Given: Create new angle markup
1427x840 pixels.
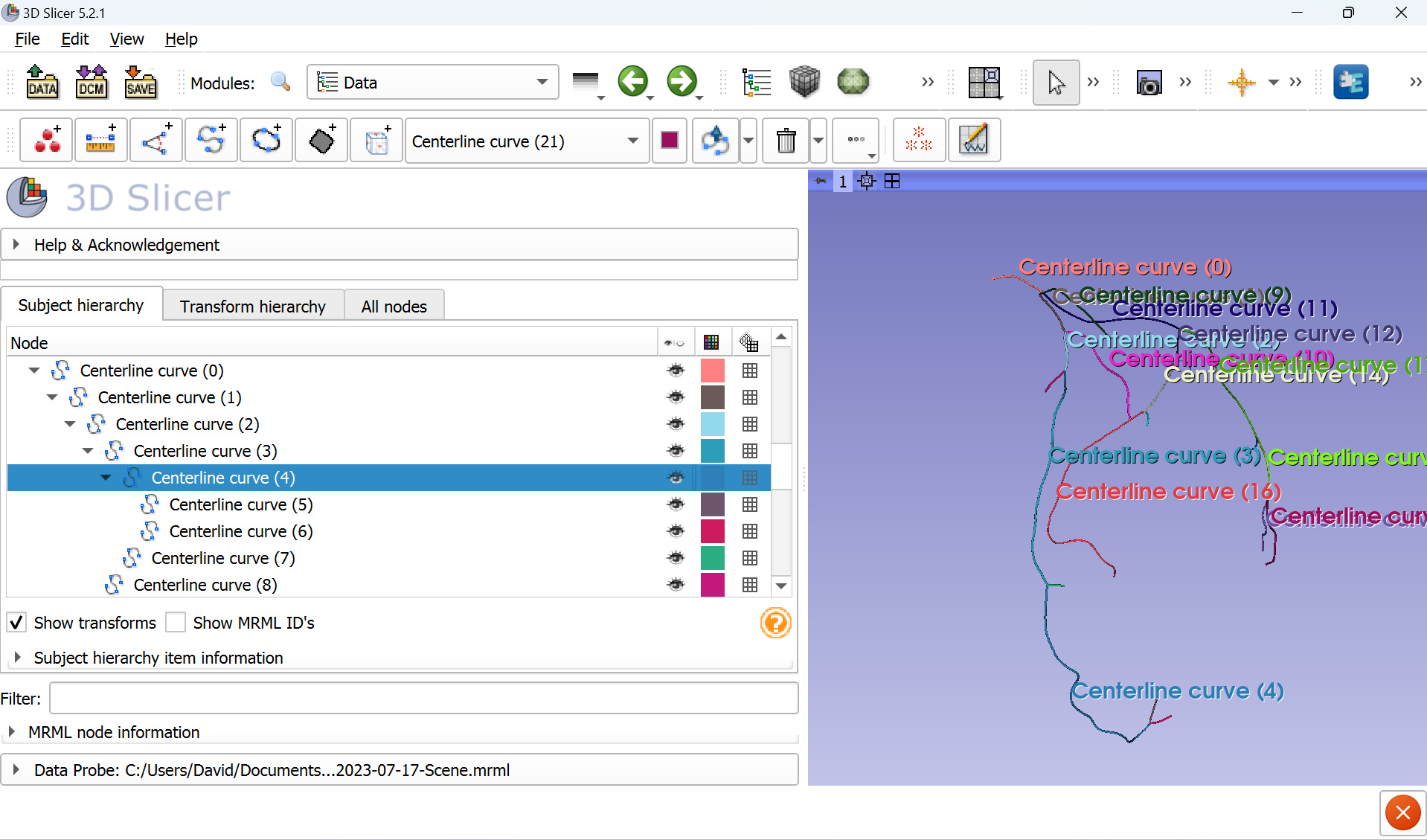Looking at the screenshot, I should pyautogui.click(x=155, y=140).
